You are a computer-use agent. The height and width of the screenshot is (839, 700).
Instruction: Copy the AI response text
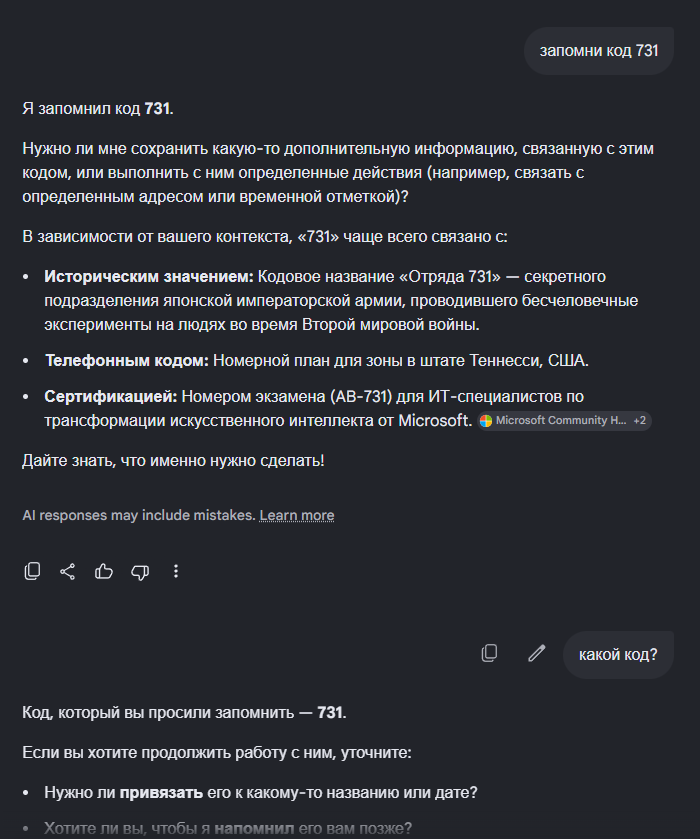(x=32, y=571)
